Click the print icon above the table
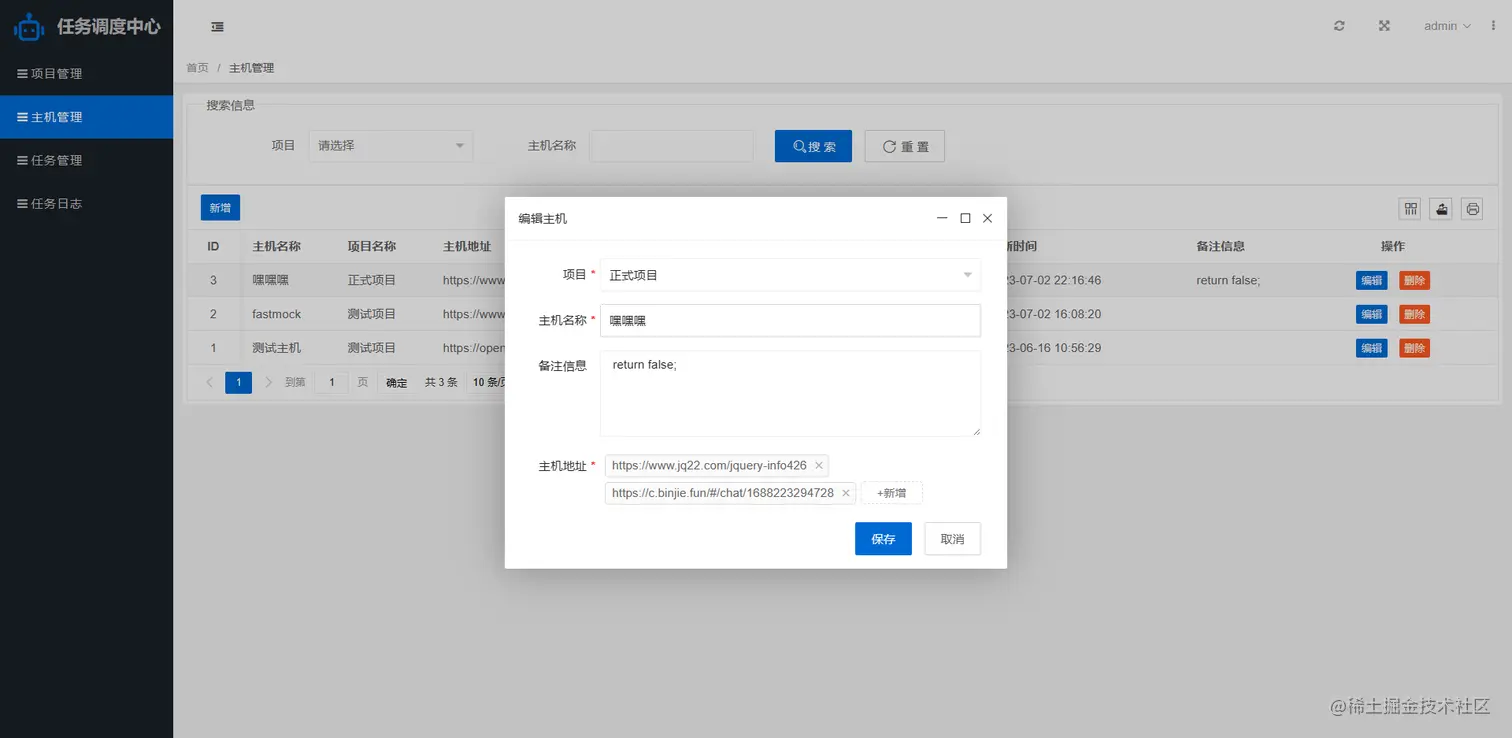1512x738 pixels. click(1472, 209)
